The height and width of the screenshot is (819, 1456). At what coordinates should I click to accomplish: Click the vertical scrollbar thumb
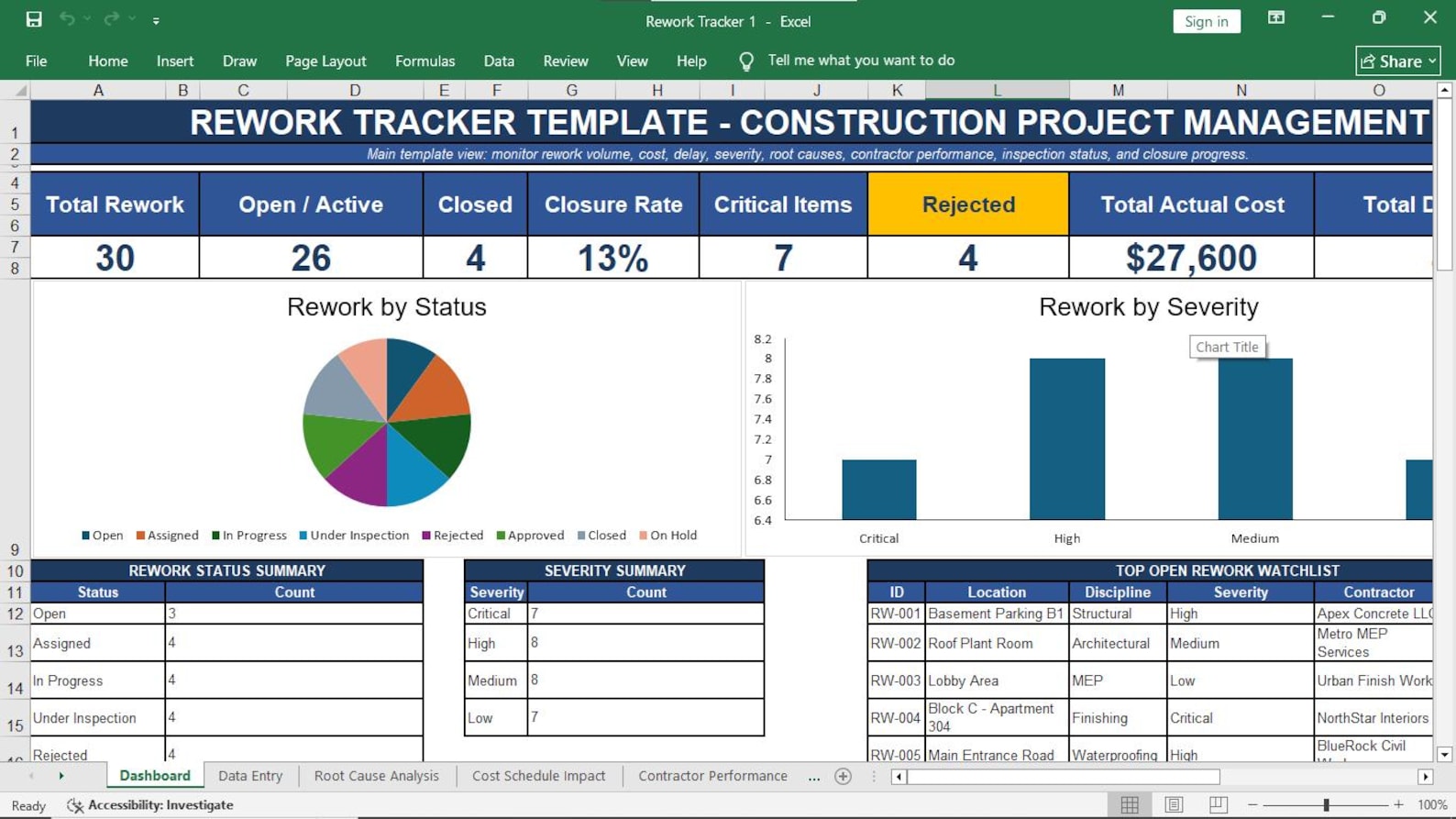1445,184
